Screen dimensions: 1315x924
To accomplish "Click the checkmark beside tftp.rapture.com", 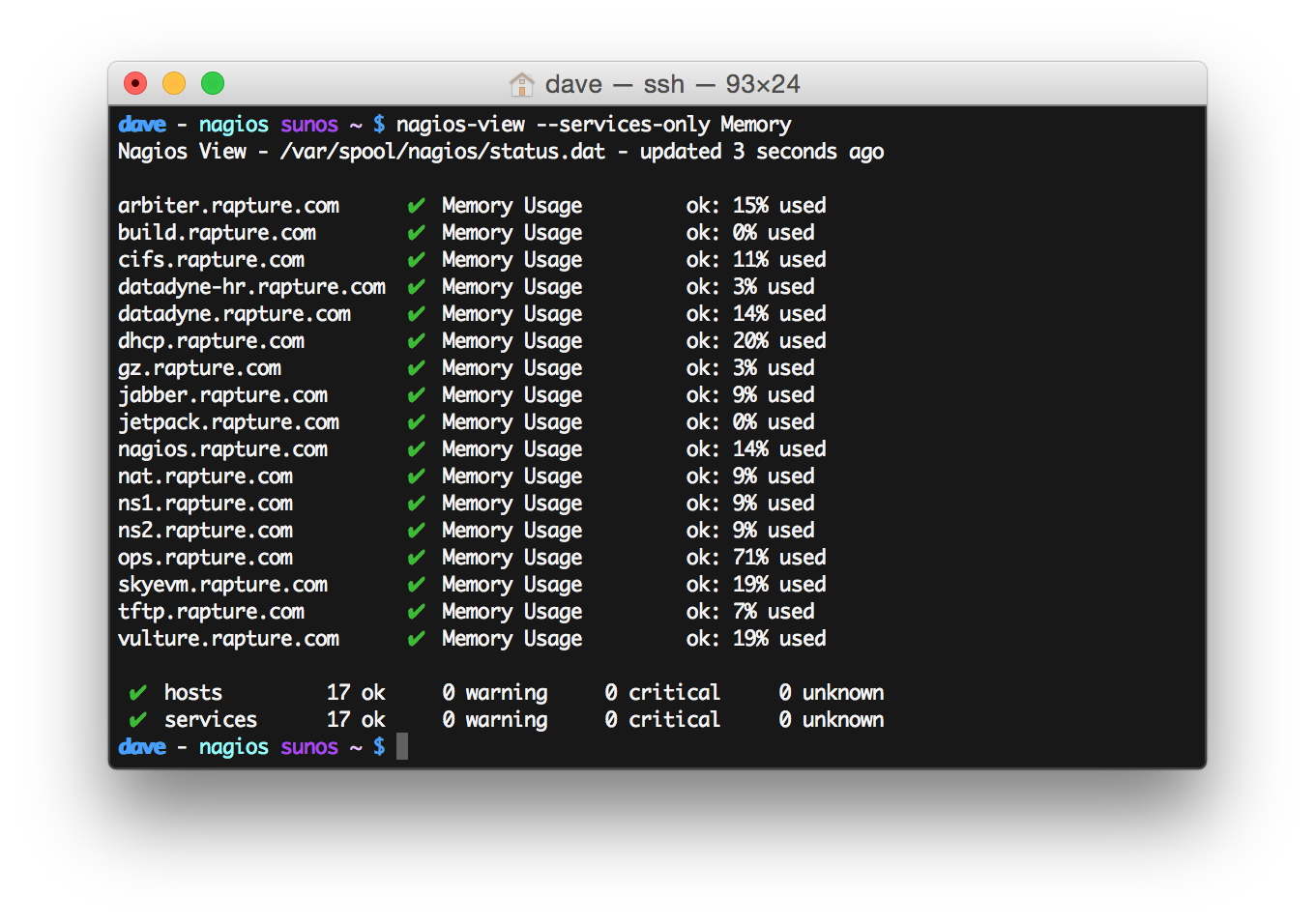I will click(x=417, y=612).
